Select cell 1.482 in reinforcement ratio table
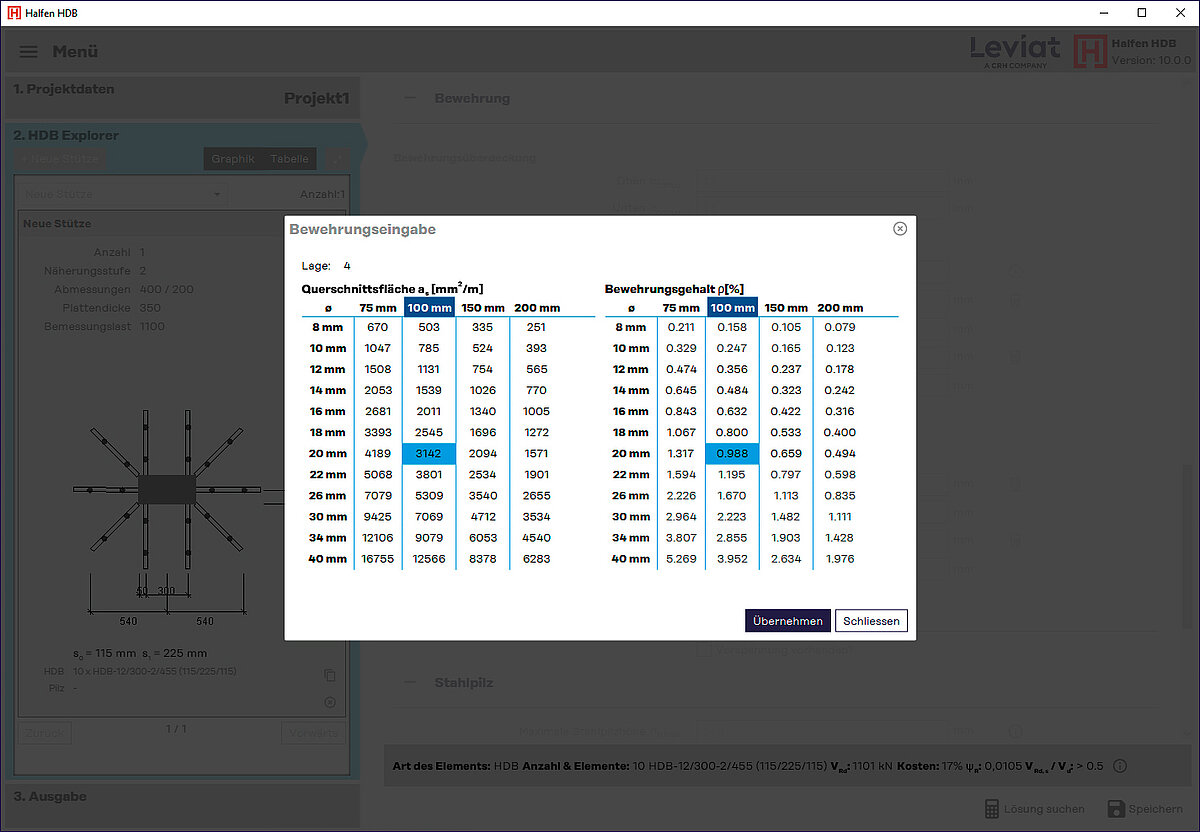 coord(785,516)
